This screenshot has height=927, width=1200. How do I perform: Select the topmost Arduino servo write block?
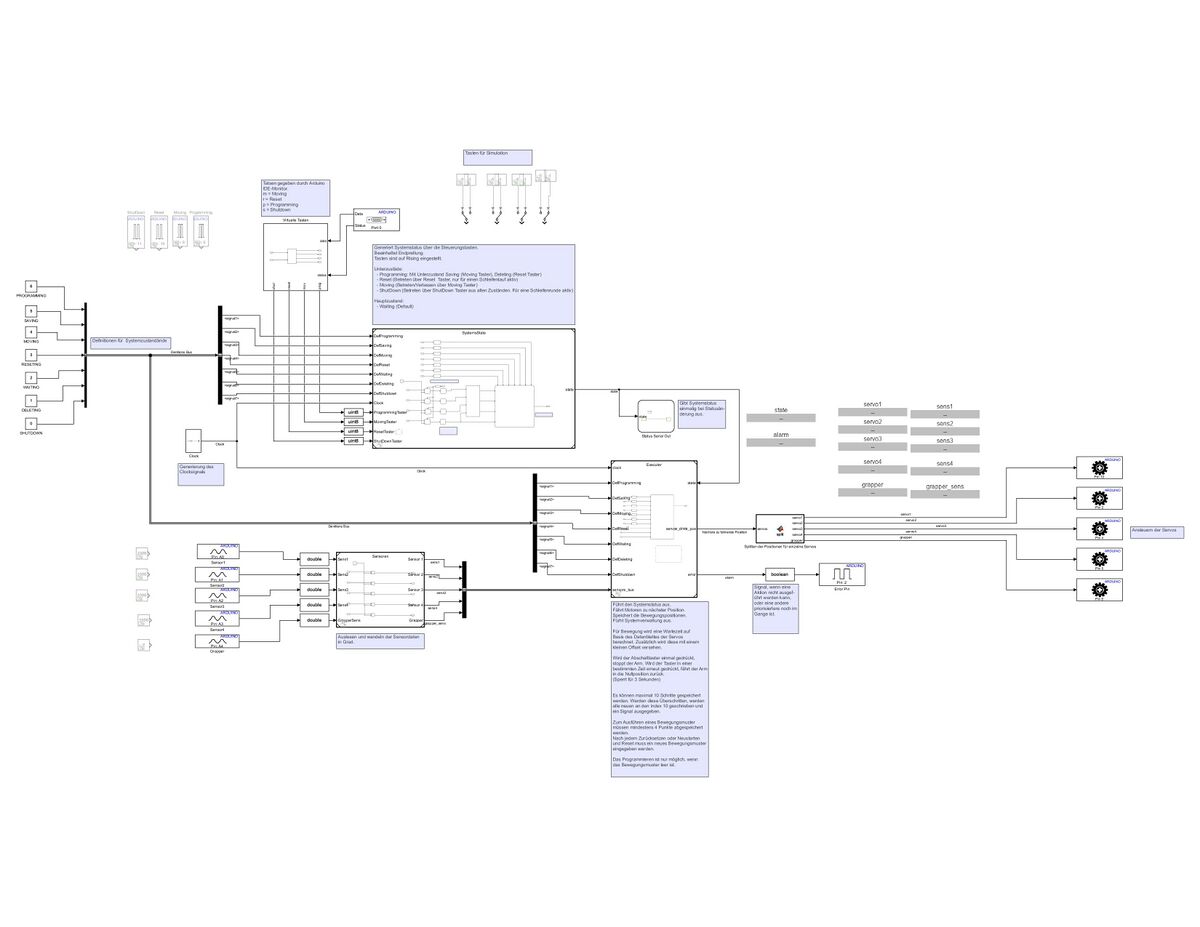[1099, 468]
